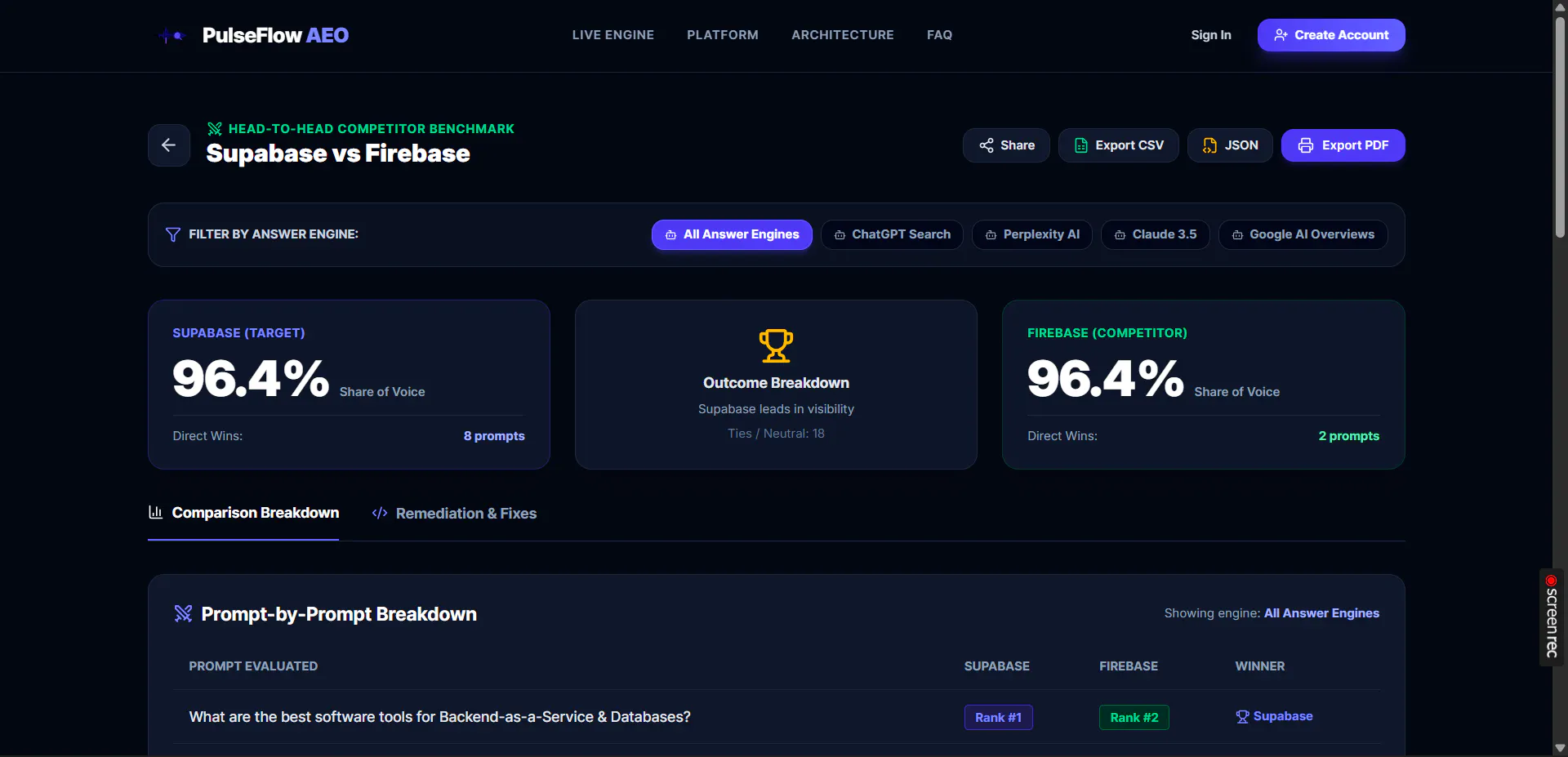
Task: Click the gold trophy icon in Outcome Breakdown
Action: click(776, 345)
